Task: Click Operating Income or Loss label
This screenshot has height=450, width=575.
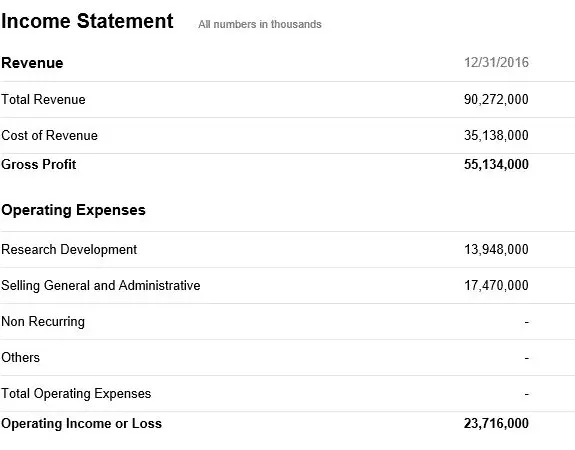Action: 81,423
